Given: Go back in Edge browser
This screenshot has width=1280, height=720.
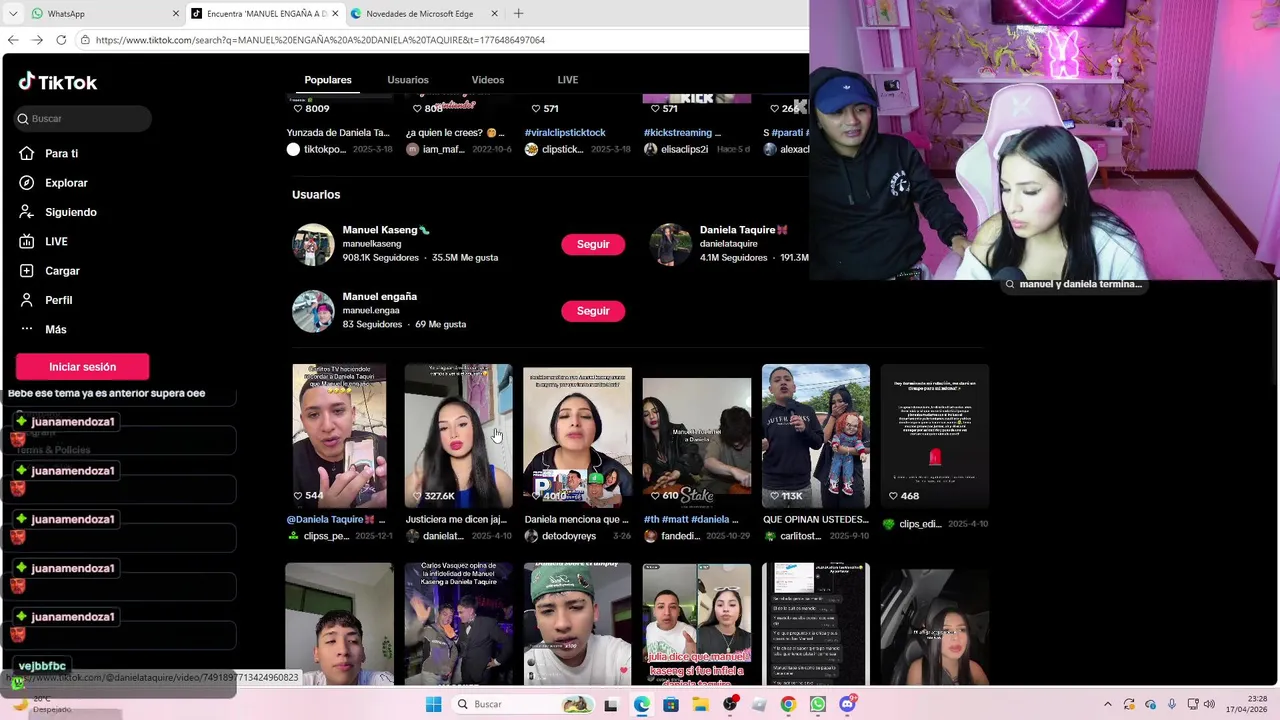Looking at the screenshot, I should tap(12, 40).
